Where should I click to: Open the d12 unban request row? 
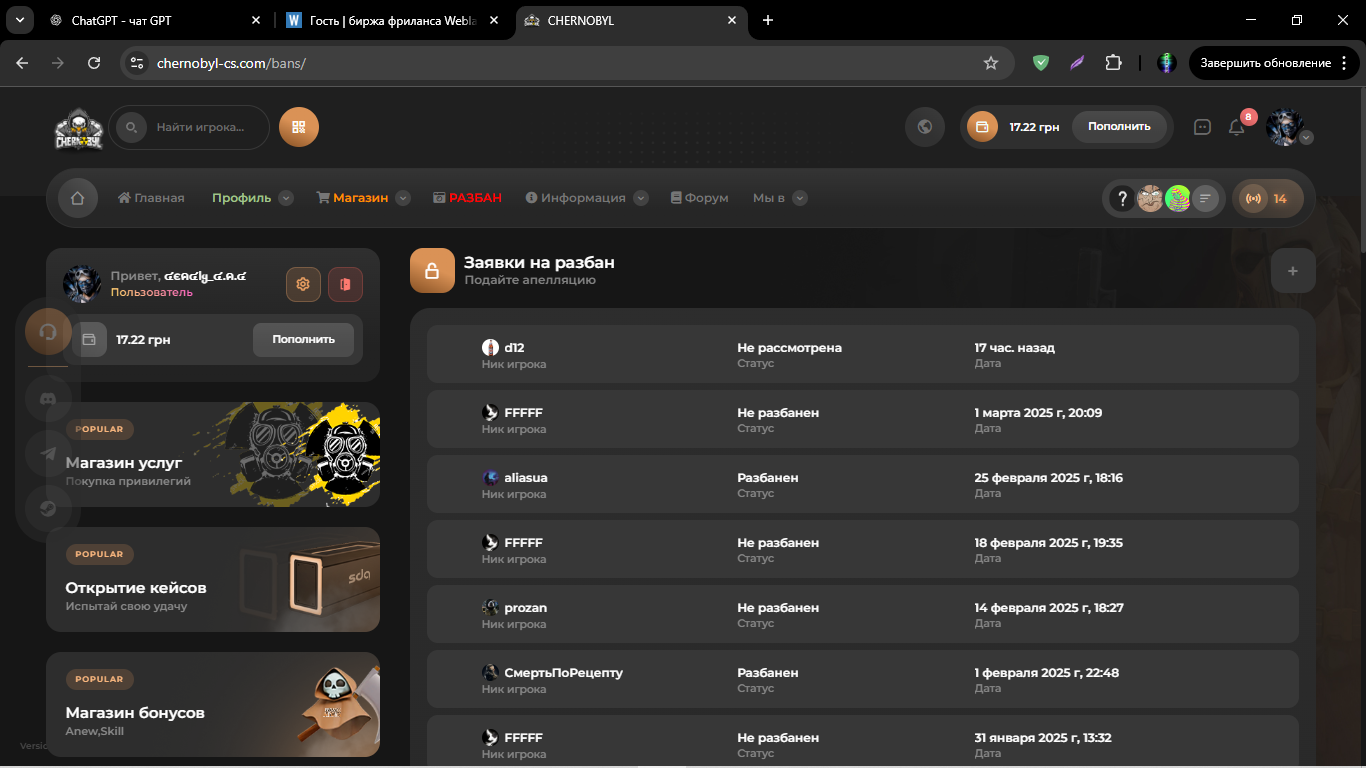[863, 354]
